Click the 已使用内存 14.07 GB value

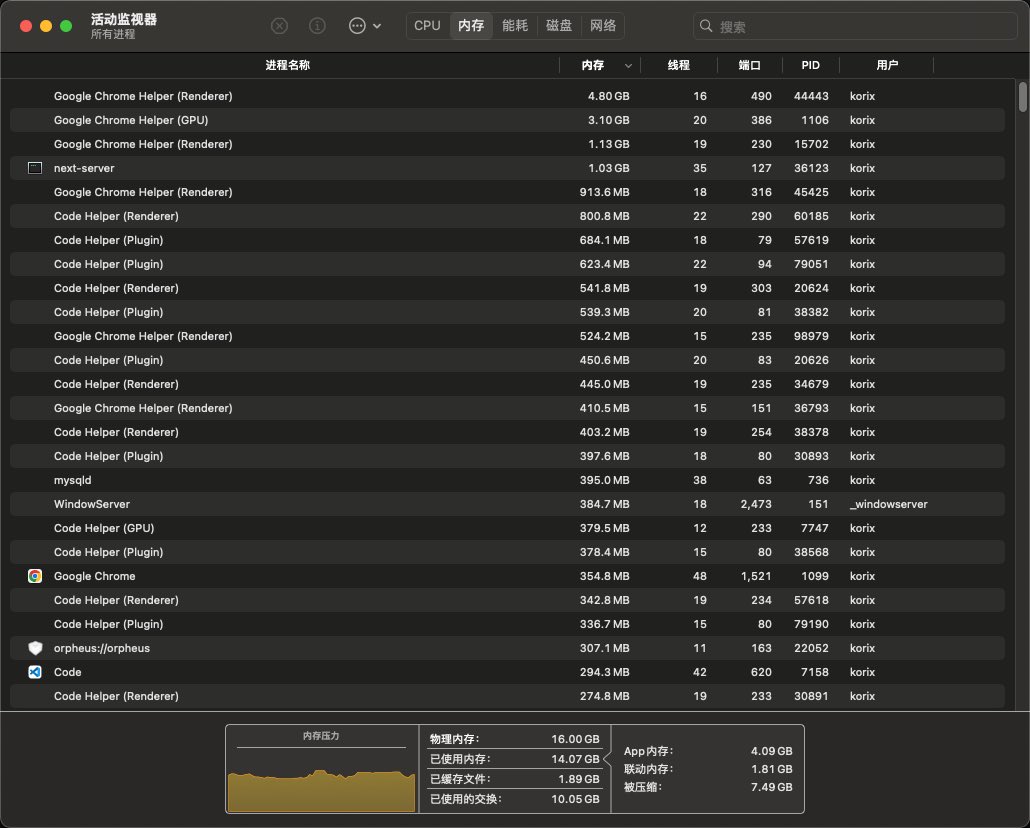[575, 759]
